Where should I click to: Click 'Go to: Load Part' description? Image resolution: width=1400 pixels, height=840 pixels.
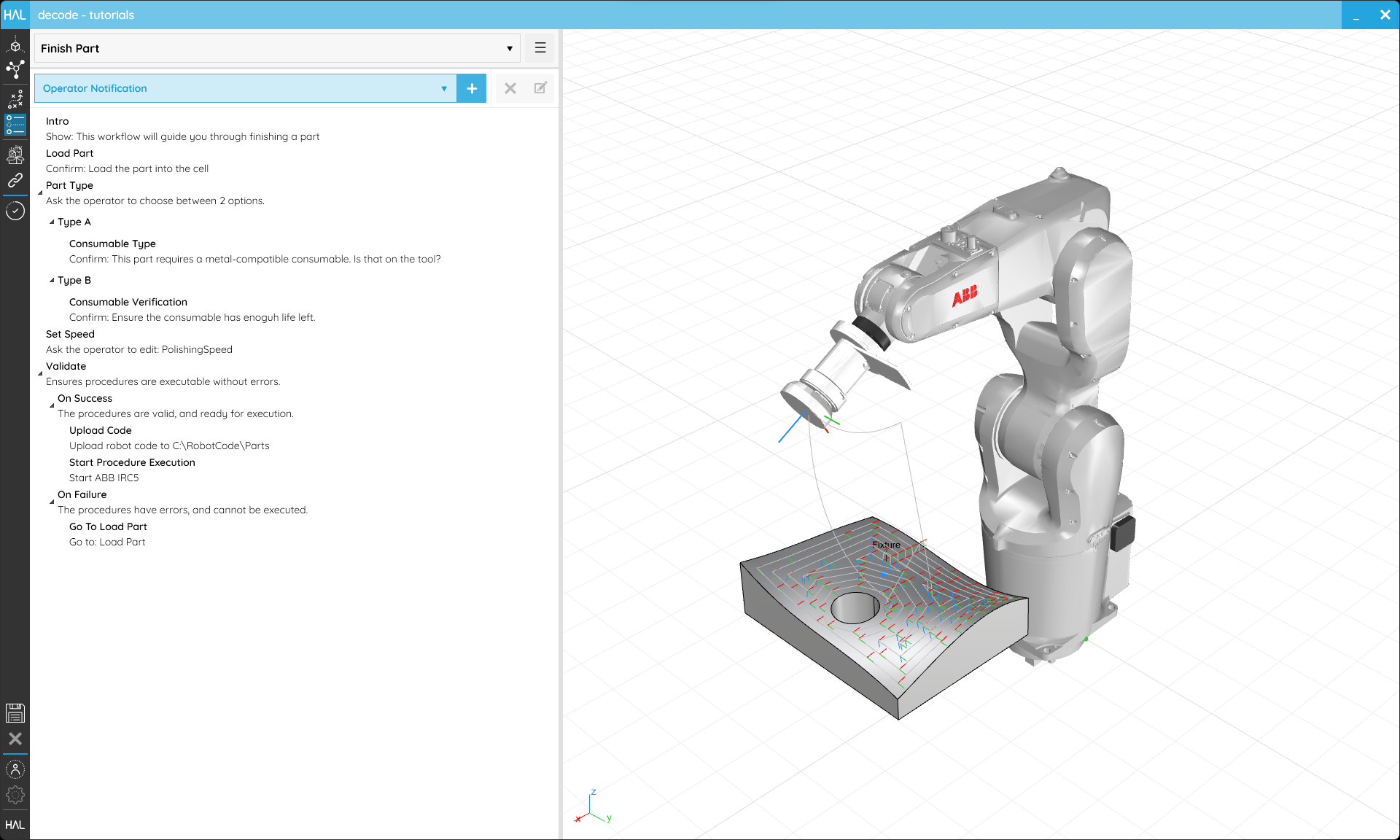tap(107, 542)
